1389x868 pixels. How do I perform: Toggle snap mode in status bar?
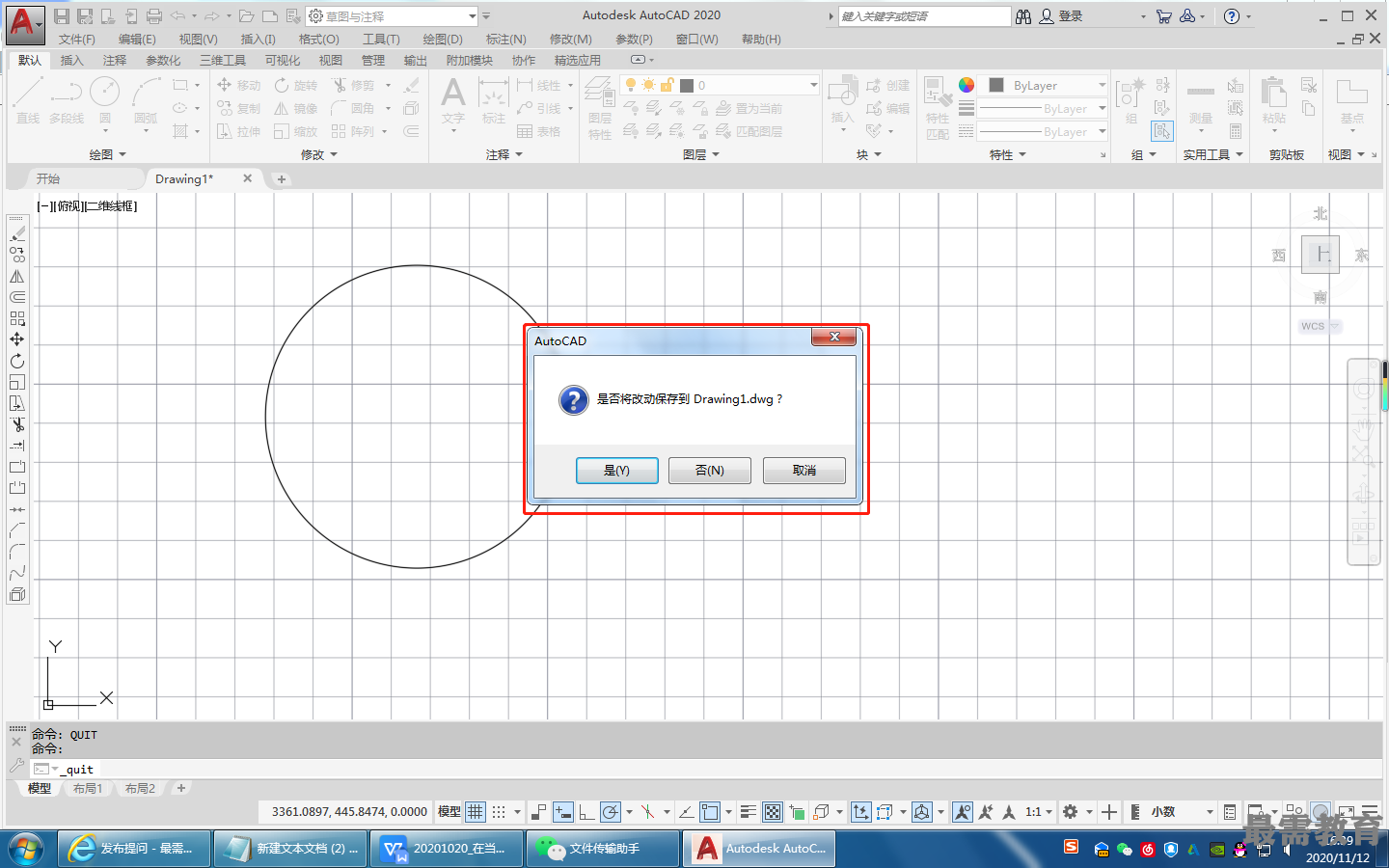coord(500,812)
